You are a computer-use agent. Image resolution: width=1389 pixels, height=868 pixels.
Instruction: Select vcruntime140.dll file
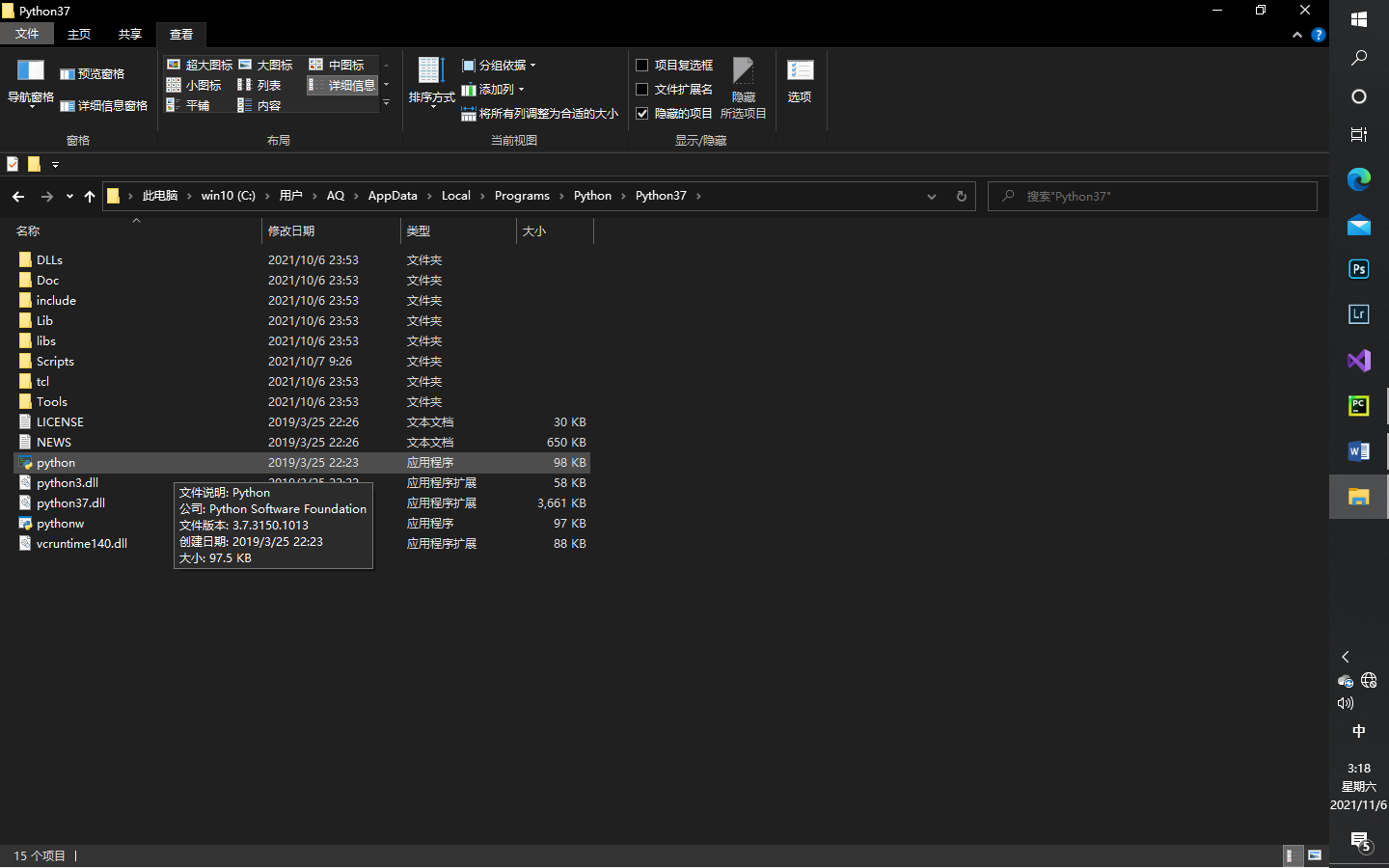click(x=302, y=544)
